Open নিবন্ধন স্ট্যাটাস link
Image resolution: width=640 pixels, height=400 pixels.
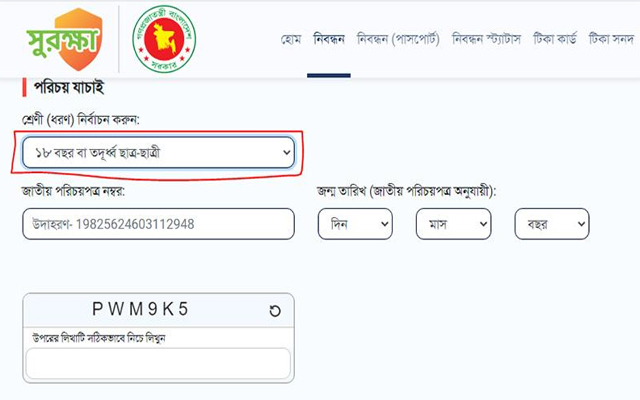486,39
